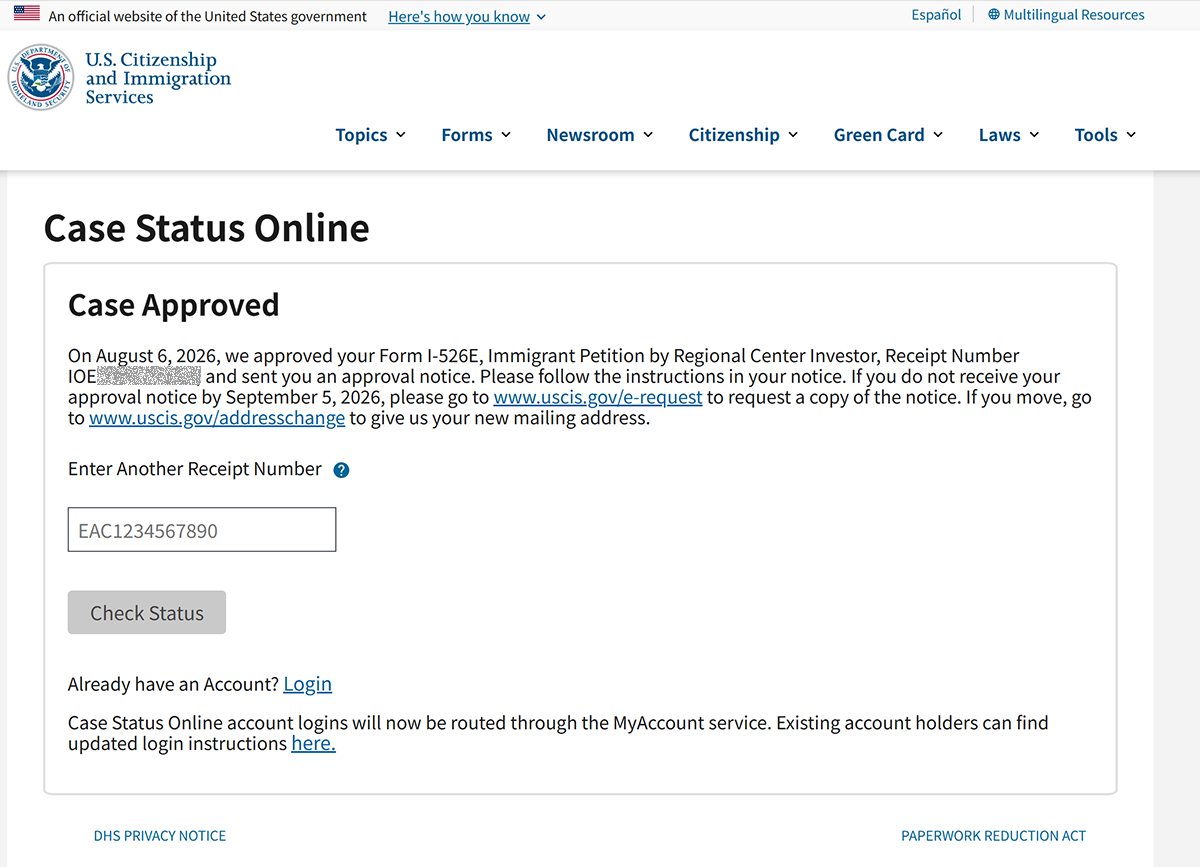Screen dimensions: 1200x867
Task: Expand the Citizenship menu
Action: tap(744, 135)
